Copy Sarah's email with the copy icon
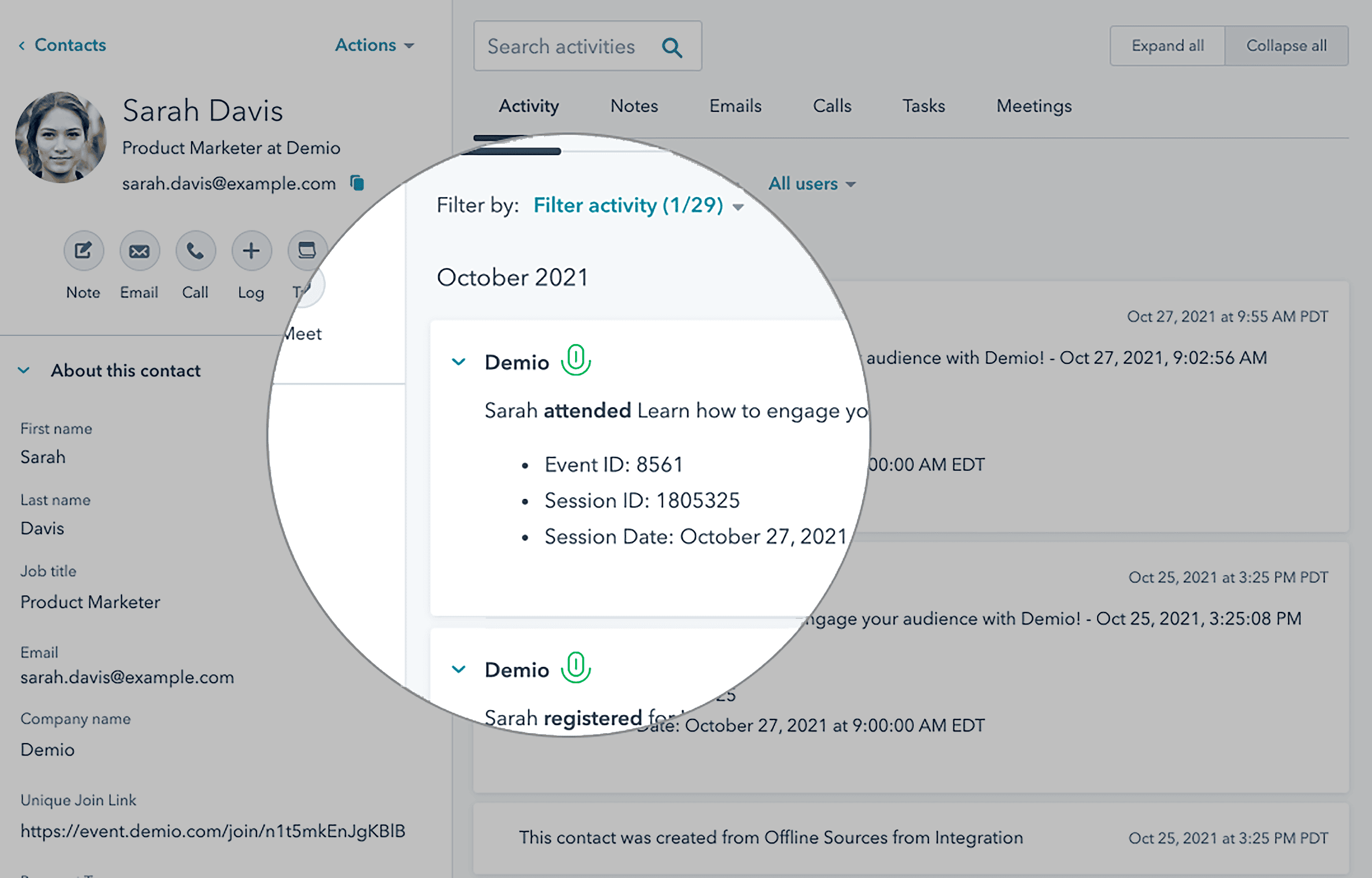 click(x=358, y=183)
